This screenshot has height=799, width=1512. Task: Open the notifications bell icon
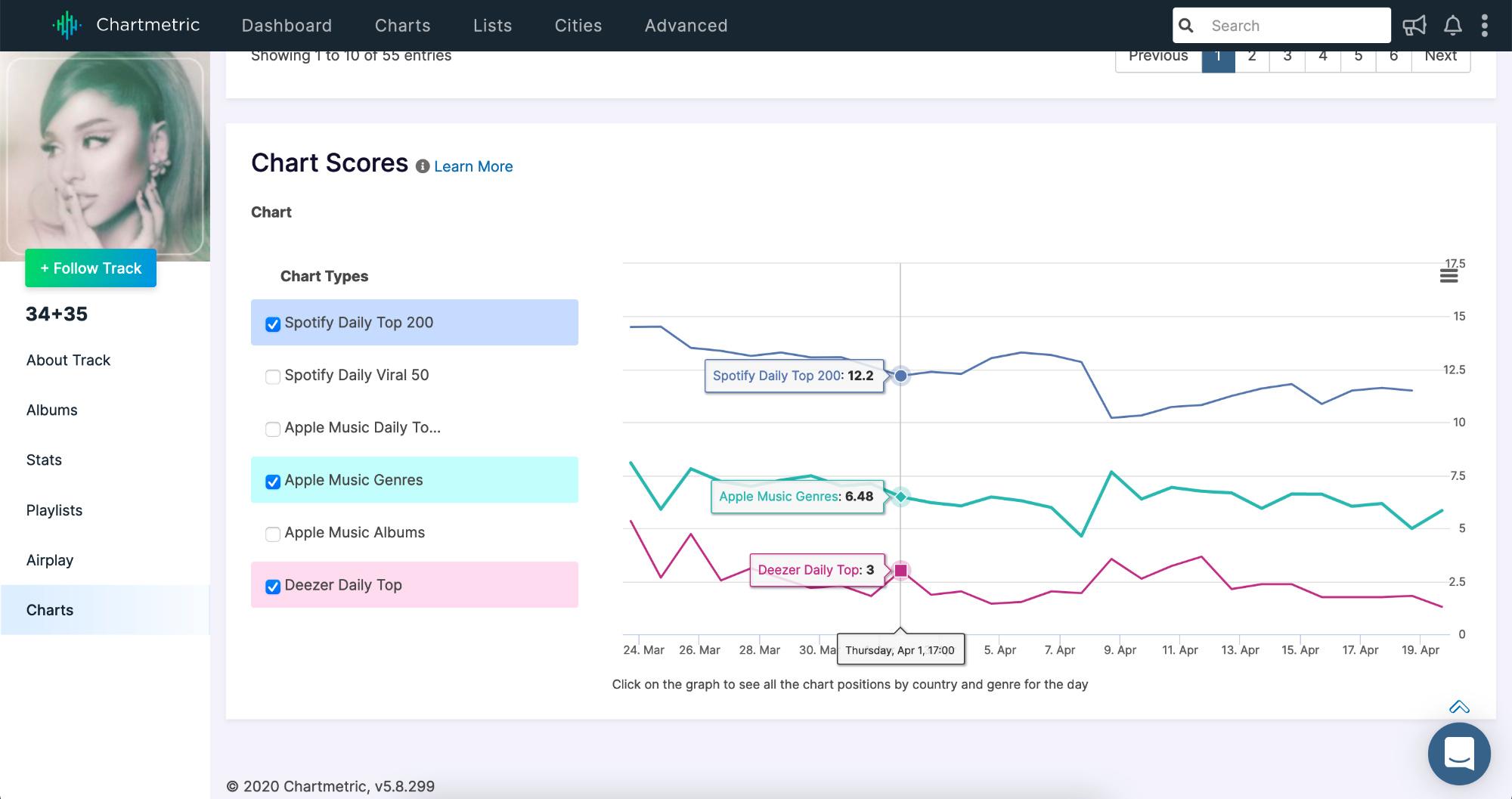[x=1452, y=26]
